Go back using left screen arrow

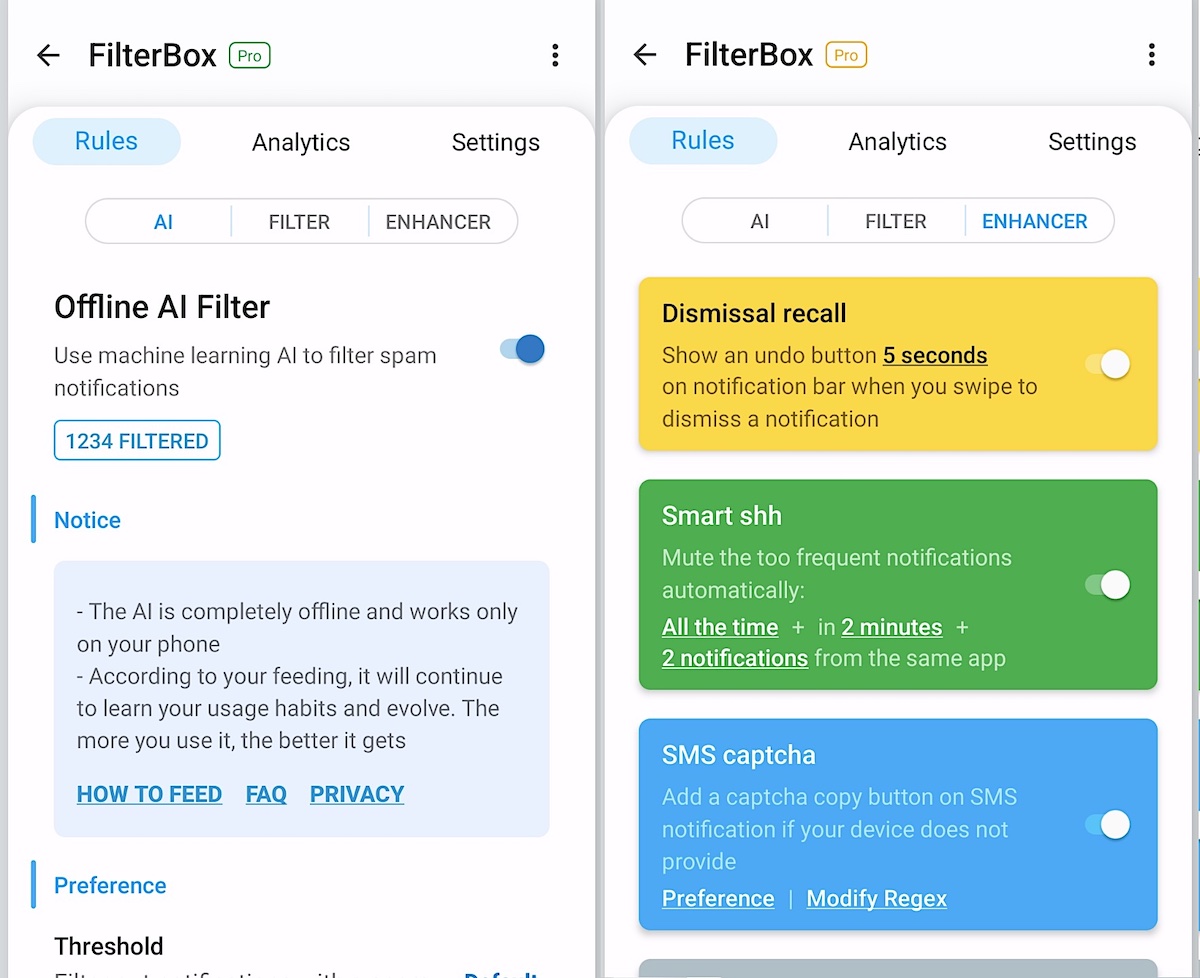[x=48, y=55]
